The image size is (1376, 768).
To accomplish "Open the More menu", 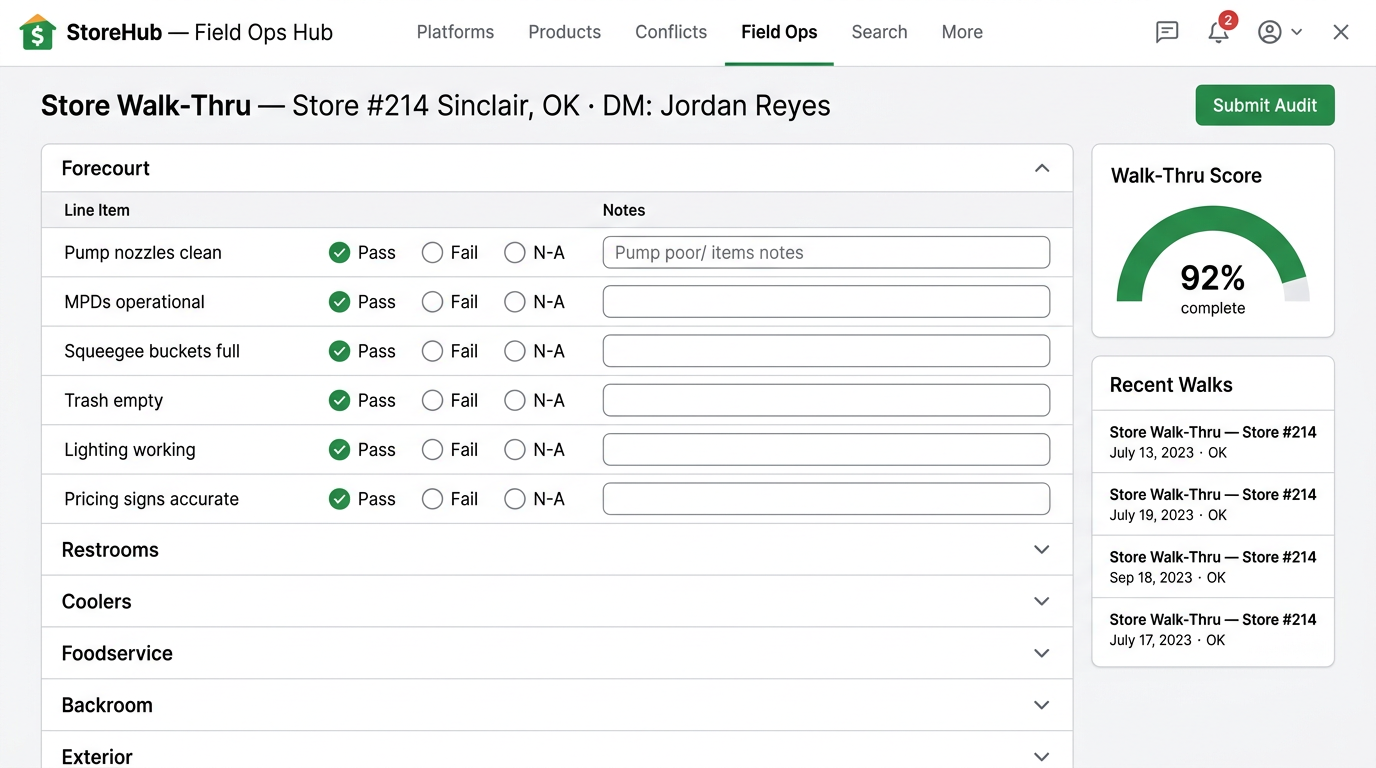I will point(962,32).
